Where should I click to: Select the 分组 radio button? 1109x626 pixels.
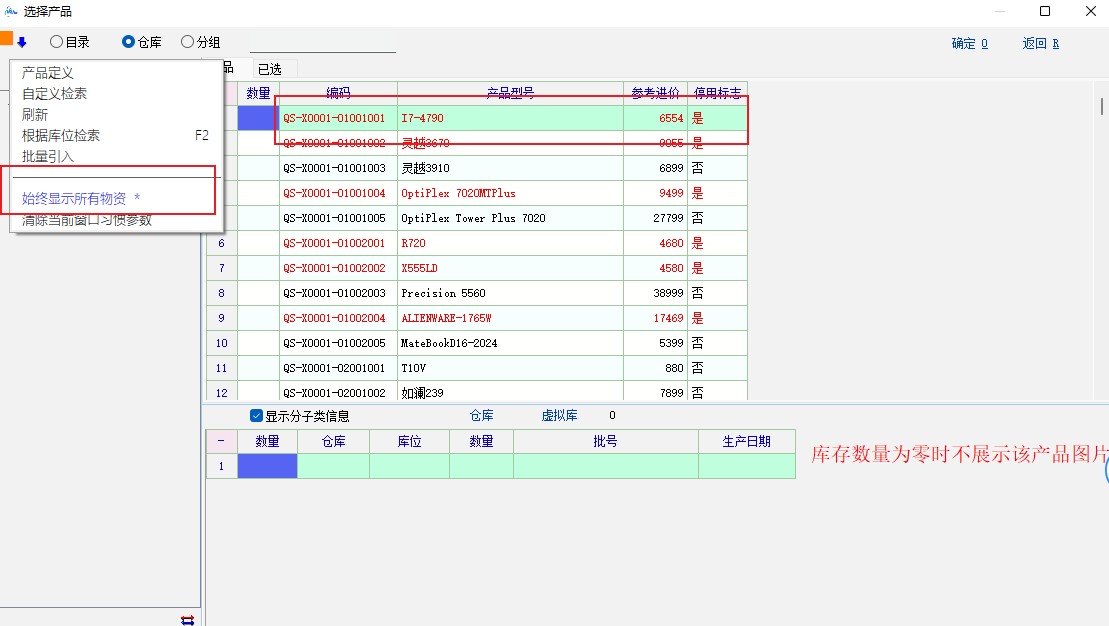pyautogui.click(x=187, y=42)
